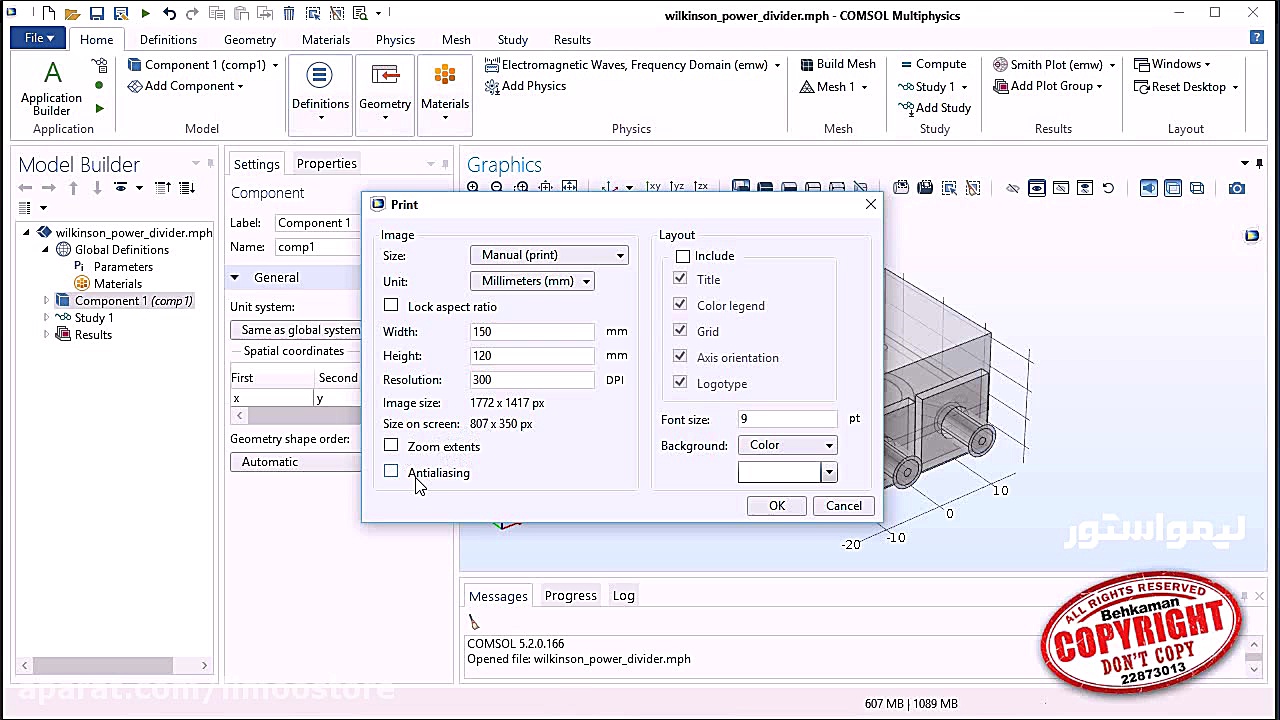Open the Geometry ribbon tab
This screenshot has width=1280, height=720.
pos(249,40)
